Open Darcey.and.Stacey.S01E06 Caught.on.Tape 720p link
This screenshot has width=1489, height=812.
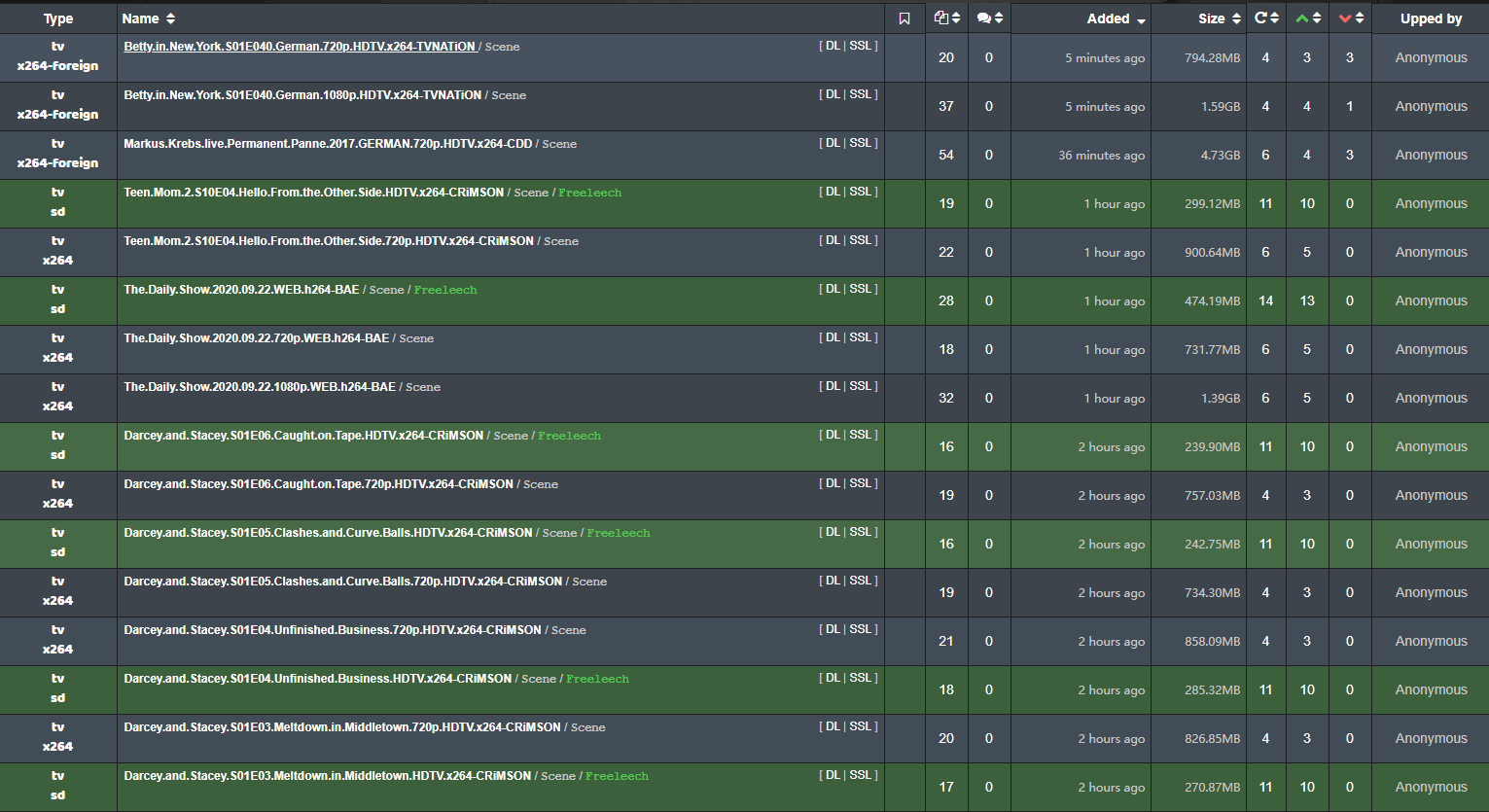point(318,483)
